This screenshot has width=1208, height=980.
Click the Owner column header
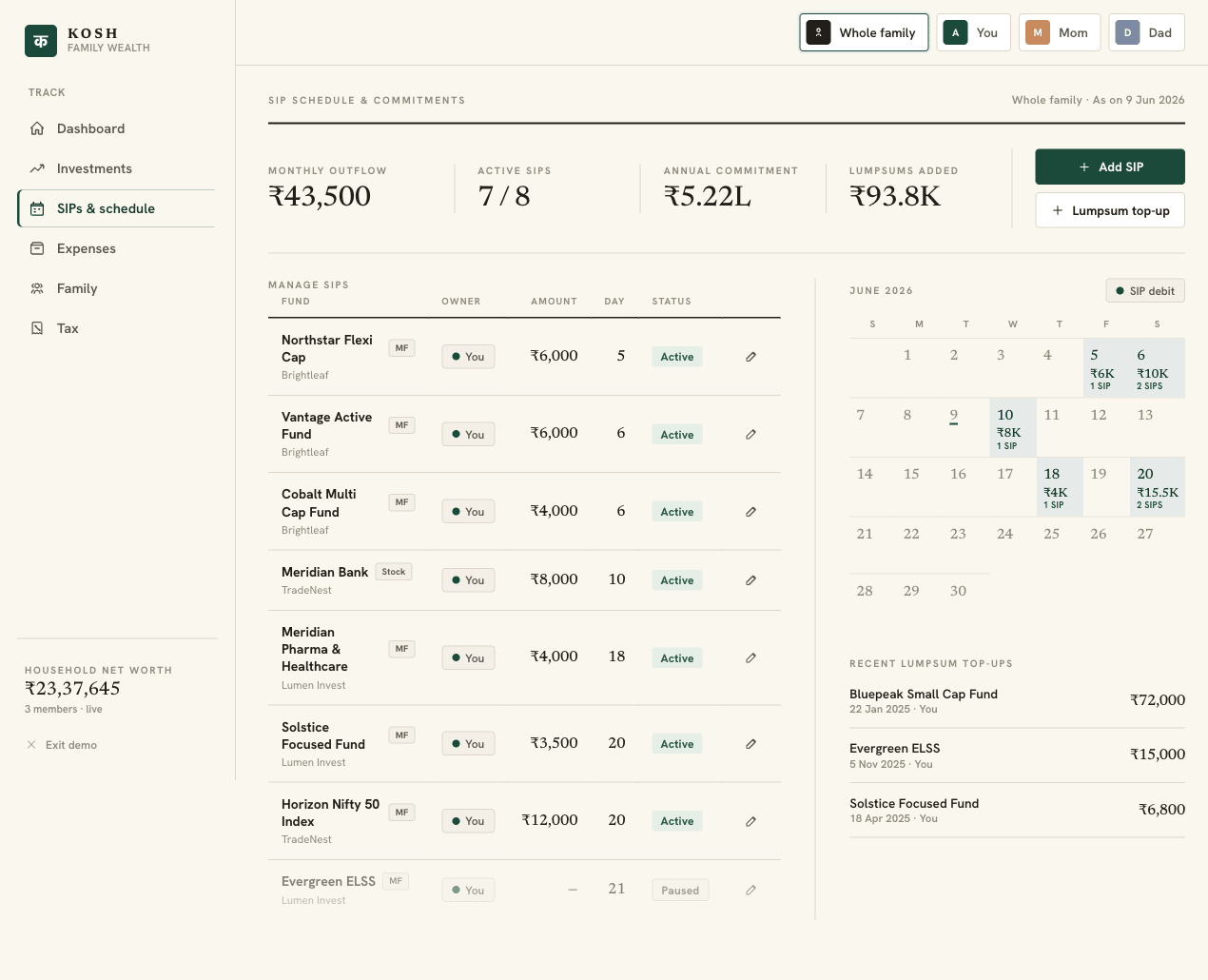(x=461, y=302)
